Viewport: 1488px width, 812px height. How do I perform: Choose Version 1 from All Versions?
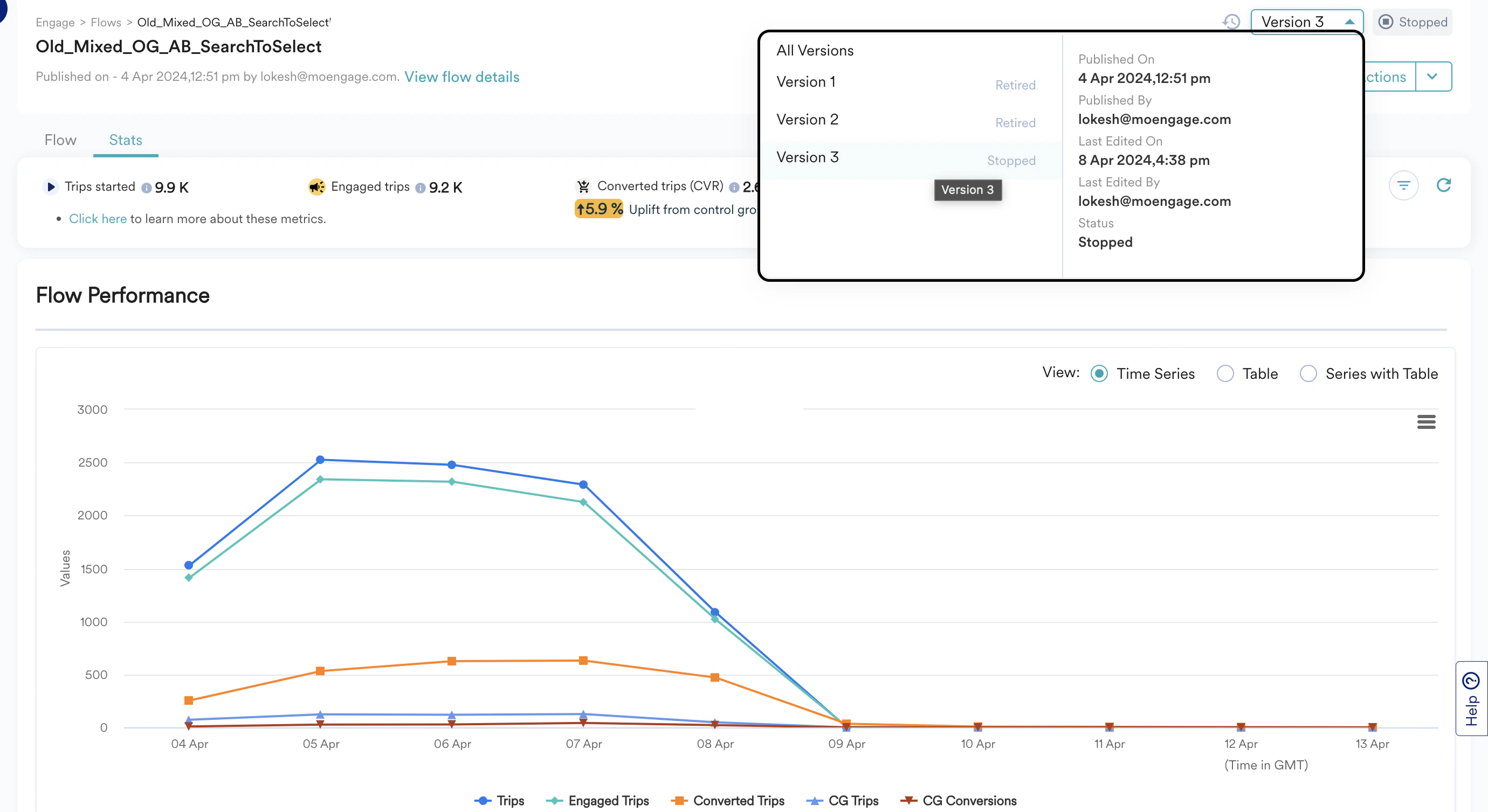[x=806, y=82]
